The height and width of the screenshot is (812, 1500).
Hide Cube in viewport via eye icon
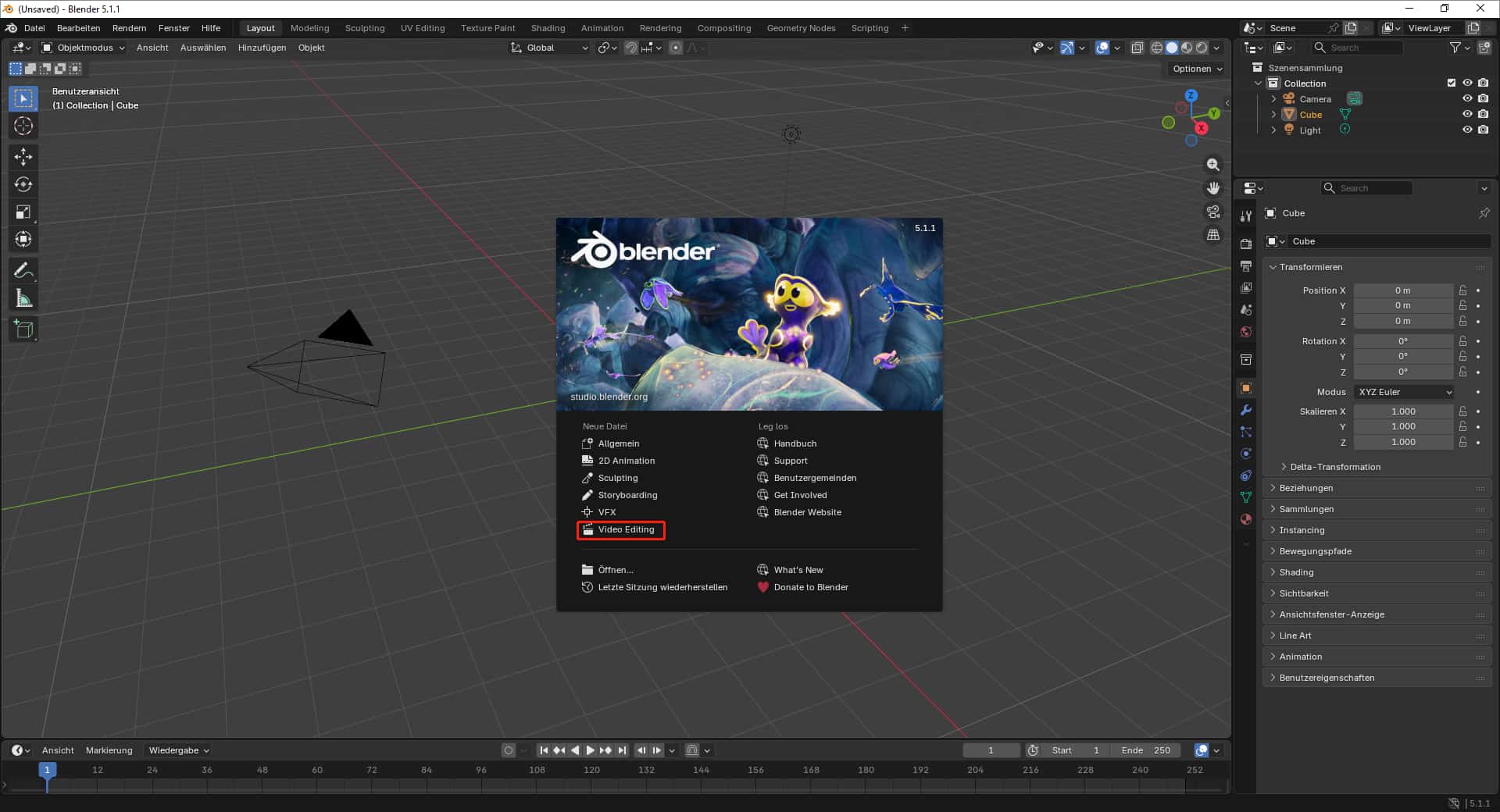(1467, 114)
